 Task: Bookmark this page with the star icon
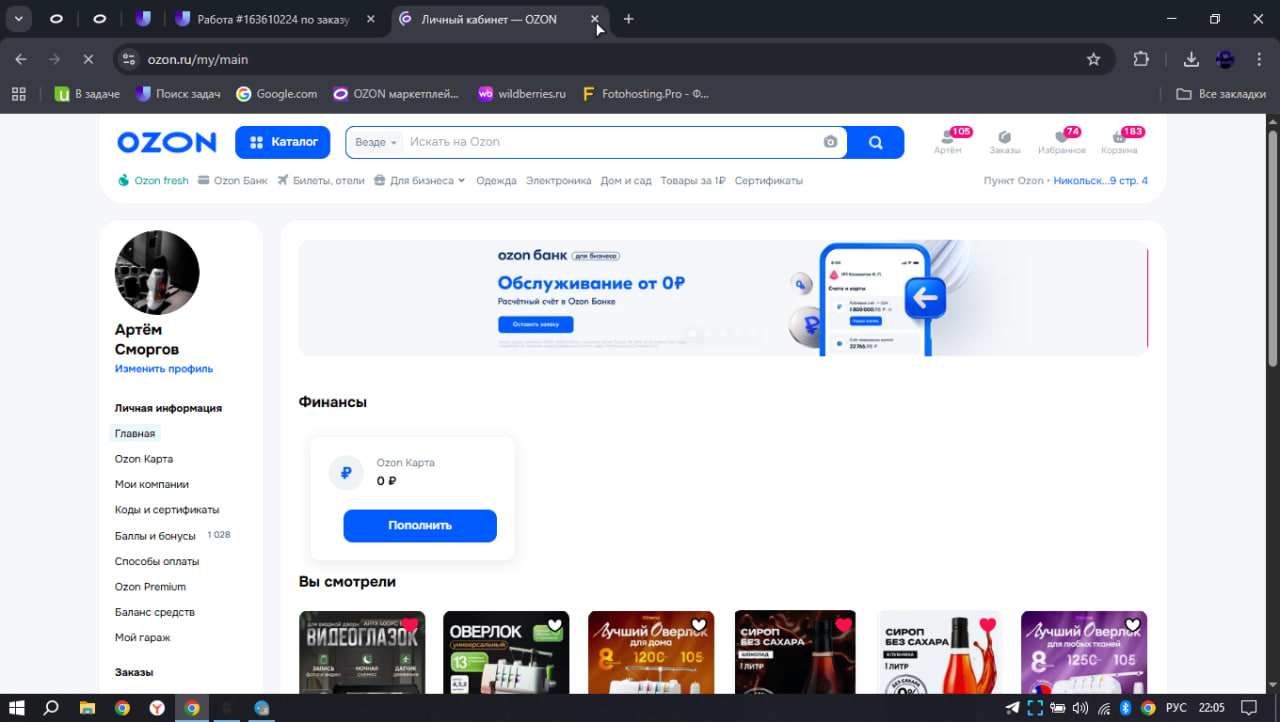click(x=1093, y=59)
